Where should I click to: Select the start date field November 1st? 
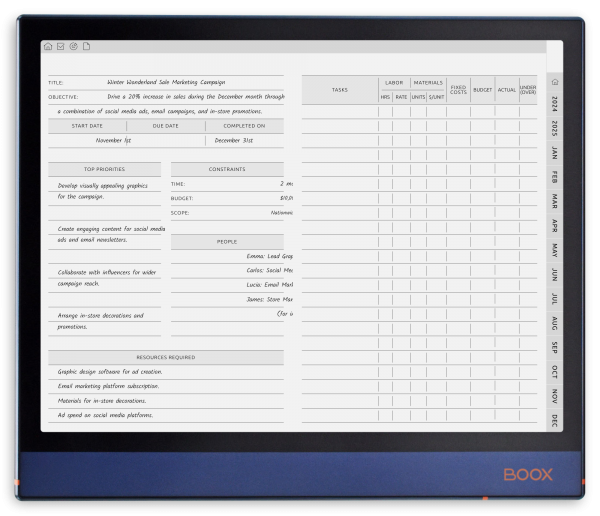86,141
